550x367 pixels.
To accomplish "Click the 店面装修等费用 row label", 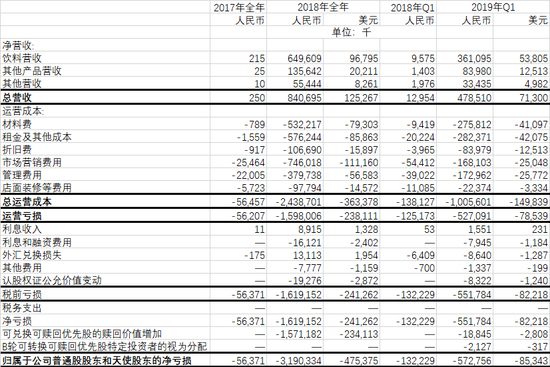I will (x=36, y=188).
